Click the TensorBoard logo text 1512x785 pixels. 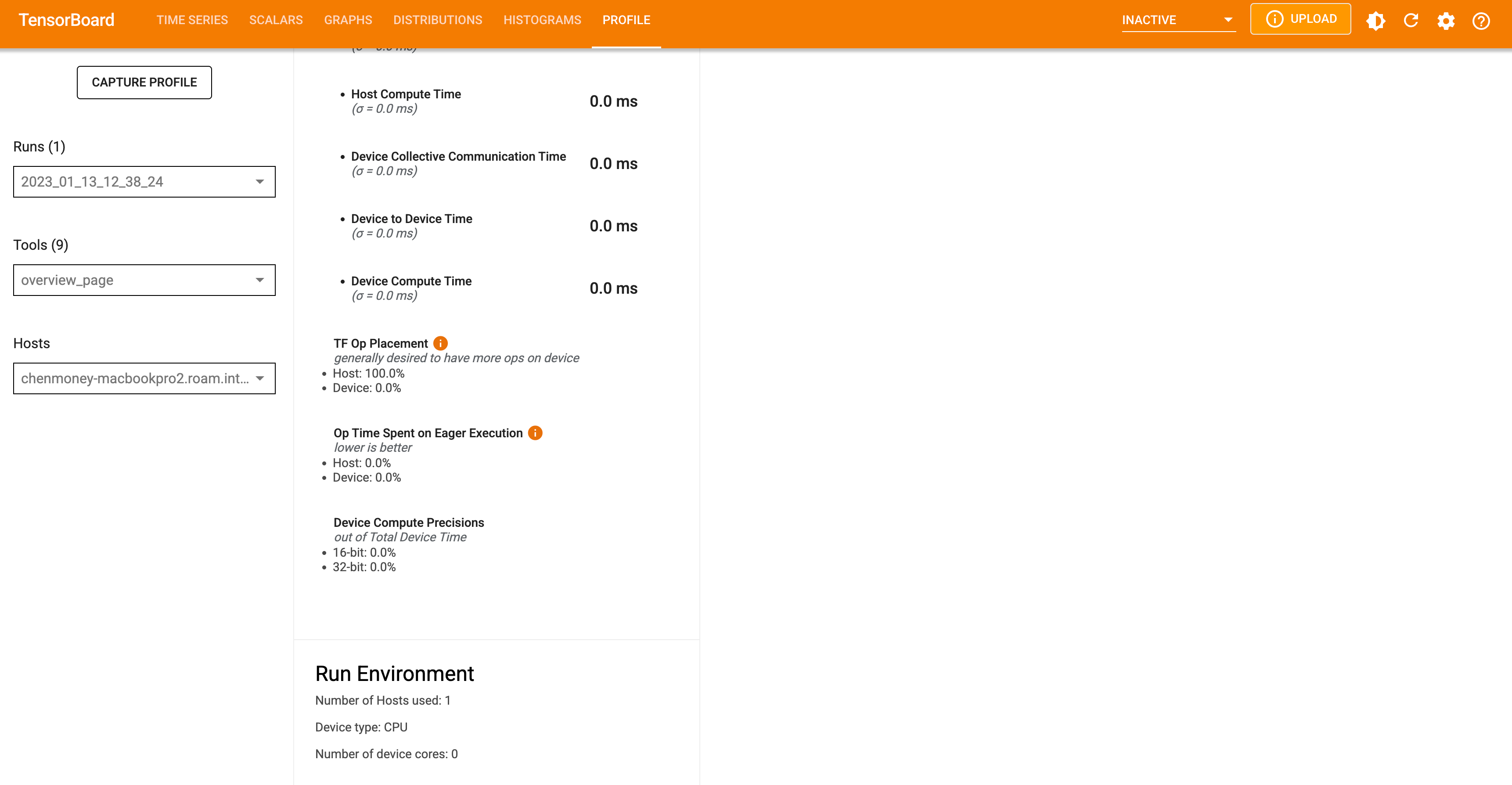point(66,20)
